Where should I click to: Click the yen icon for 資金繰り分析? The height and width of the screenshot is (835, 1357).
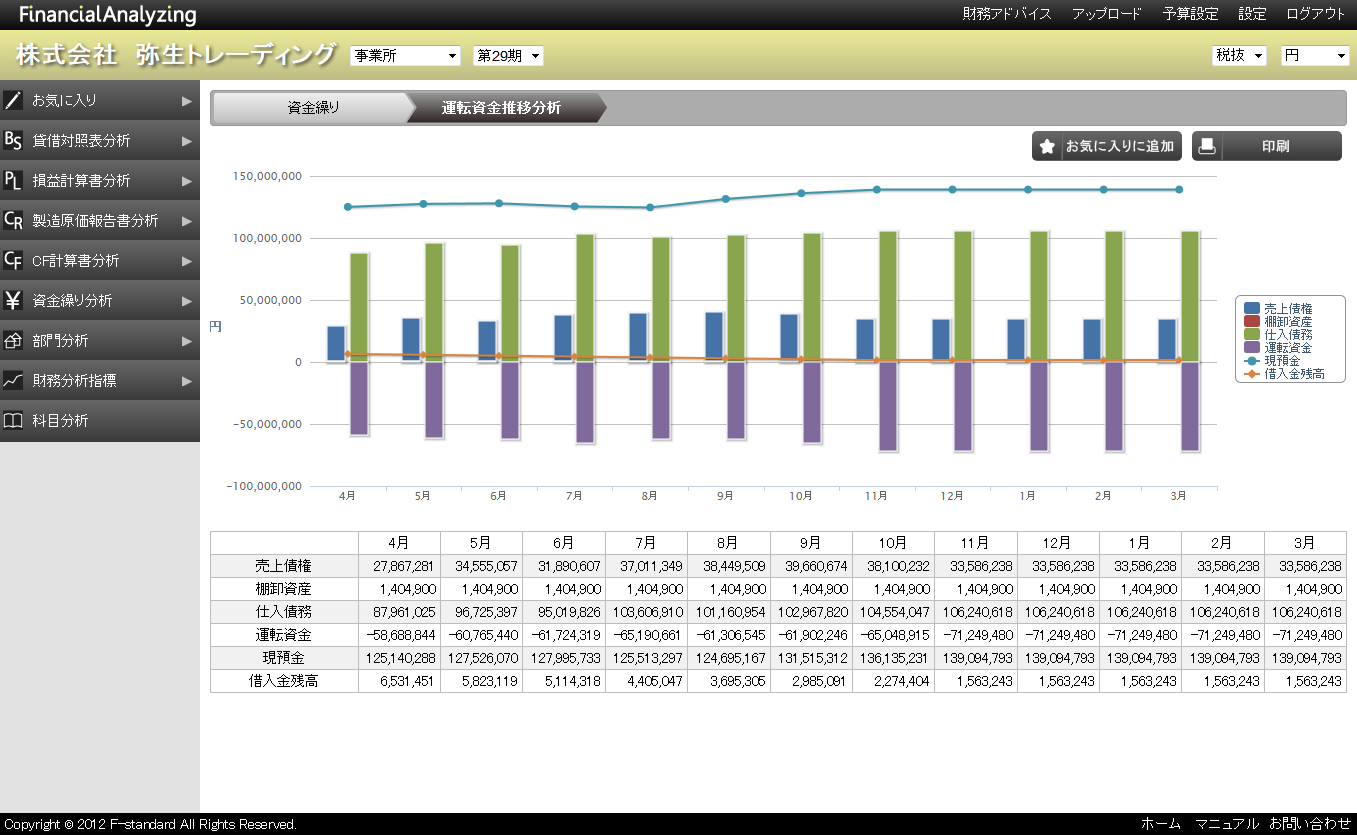pos(13,300)
